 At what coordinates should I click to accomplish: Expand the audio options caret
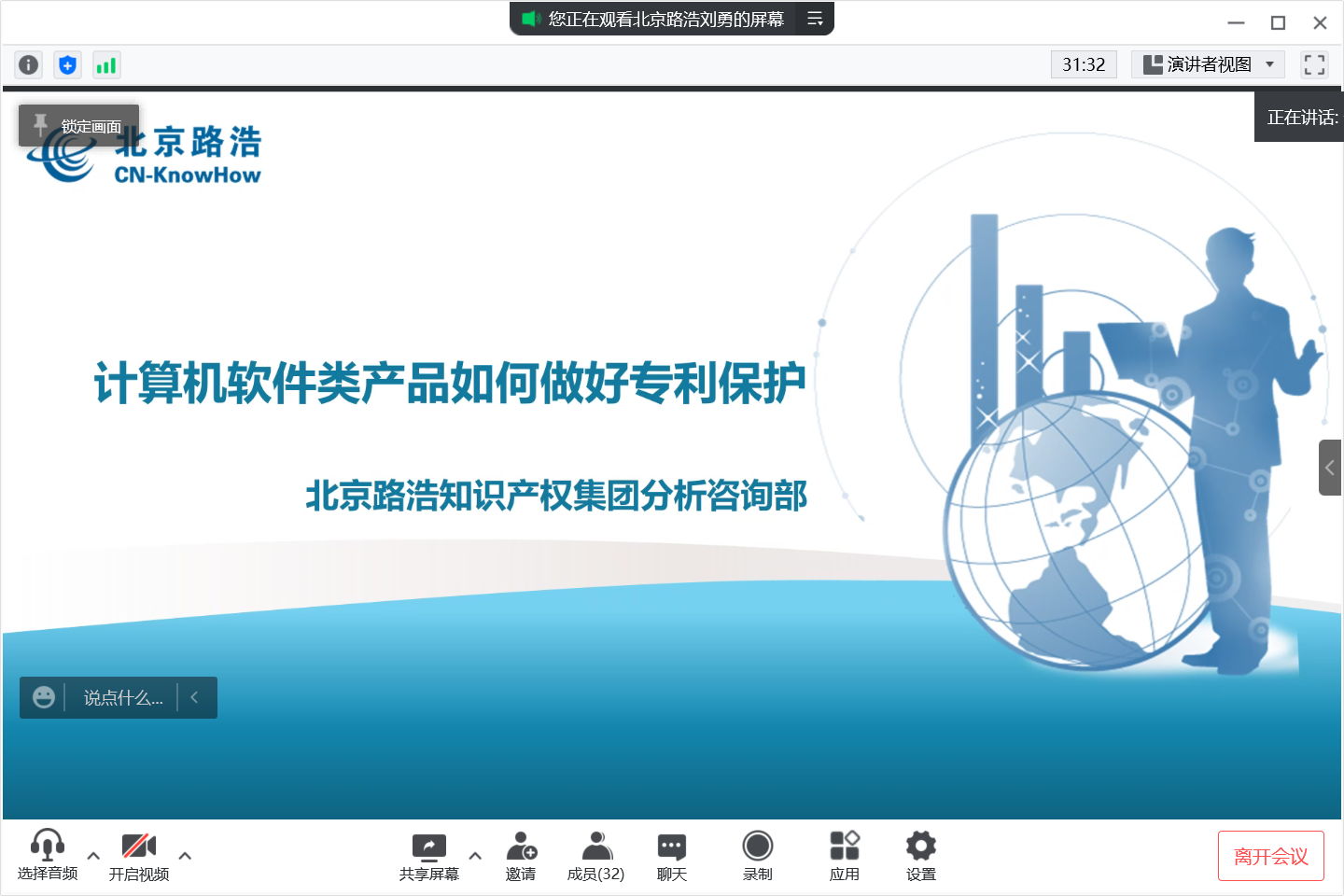(x=93, y=855)
